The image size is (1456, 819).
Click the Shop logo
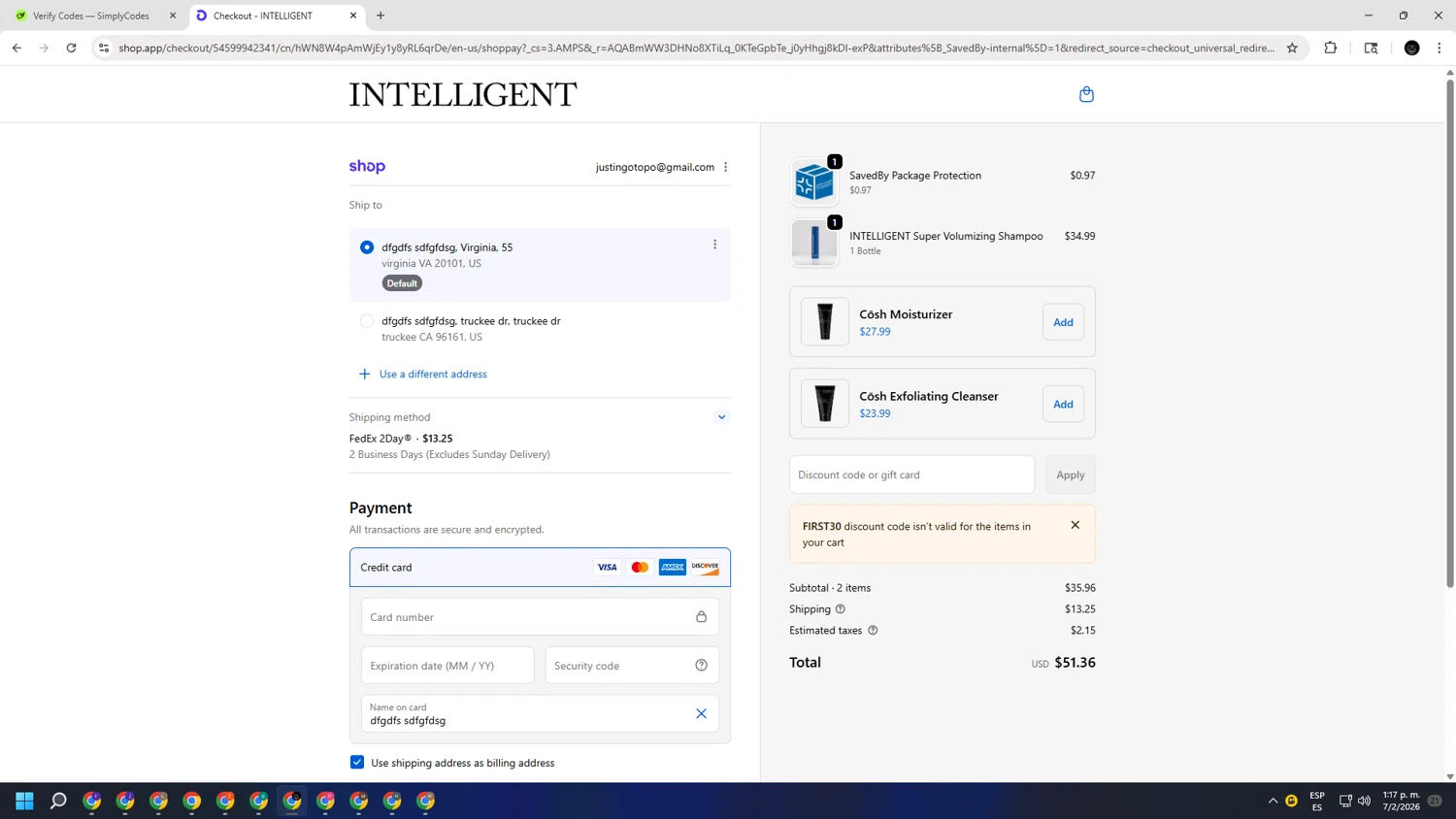367,167
